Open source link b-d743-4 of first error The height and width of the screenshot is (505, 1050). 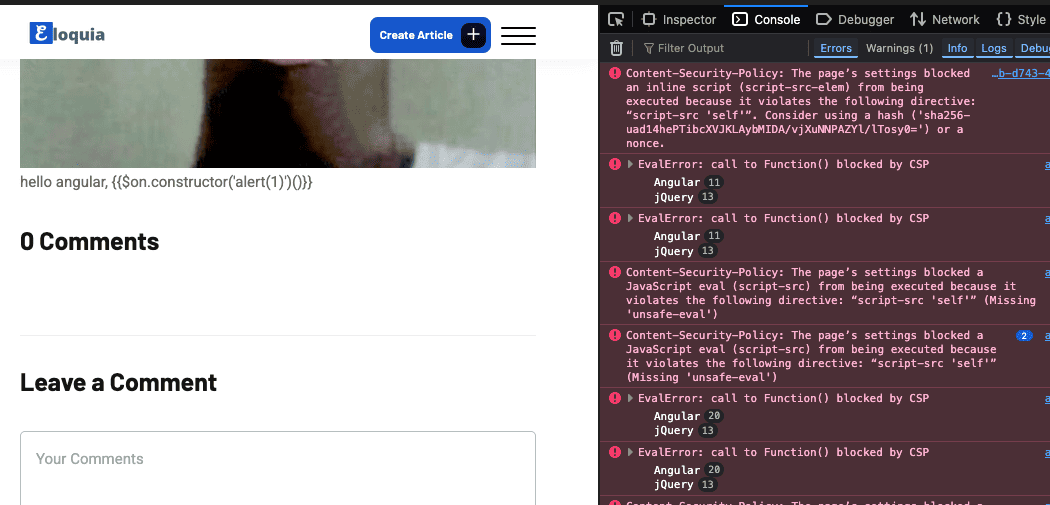(1020, 73)
